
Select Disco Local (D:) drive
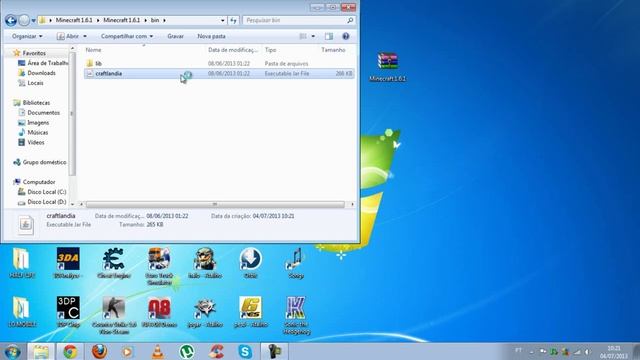(42, 202)
